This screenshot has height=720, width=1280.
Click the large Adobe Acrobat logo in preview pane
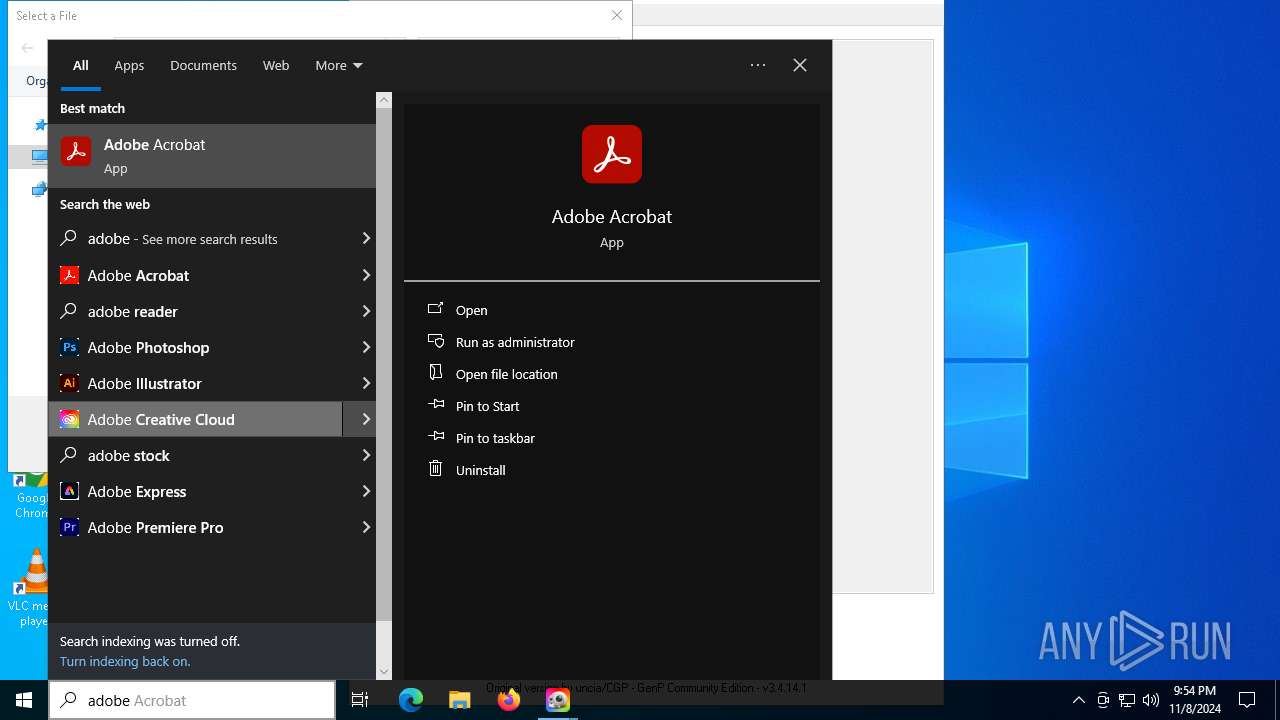612,154
